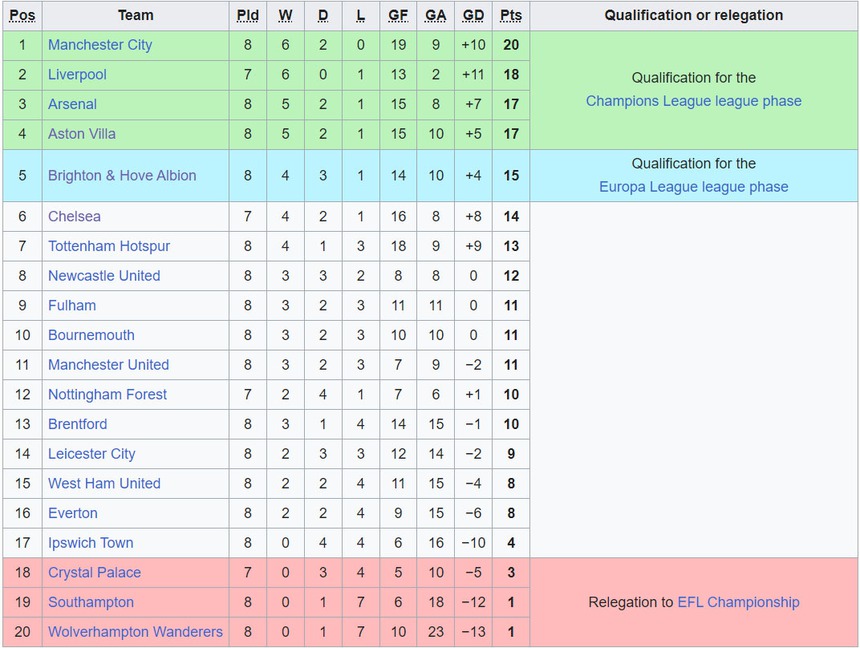Click the GF column header
860x648 pixels.
coord(398,15)
